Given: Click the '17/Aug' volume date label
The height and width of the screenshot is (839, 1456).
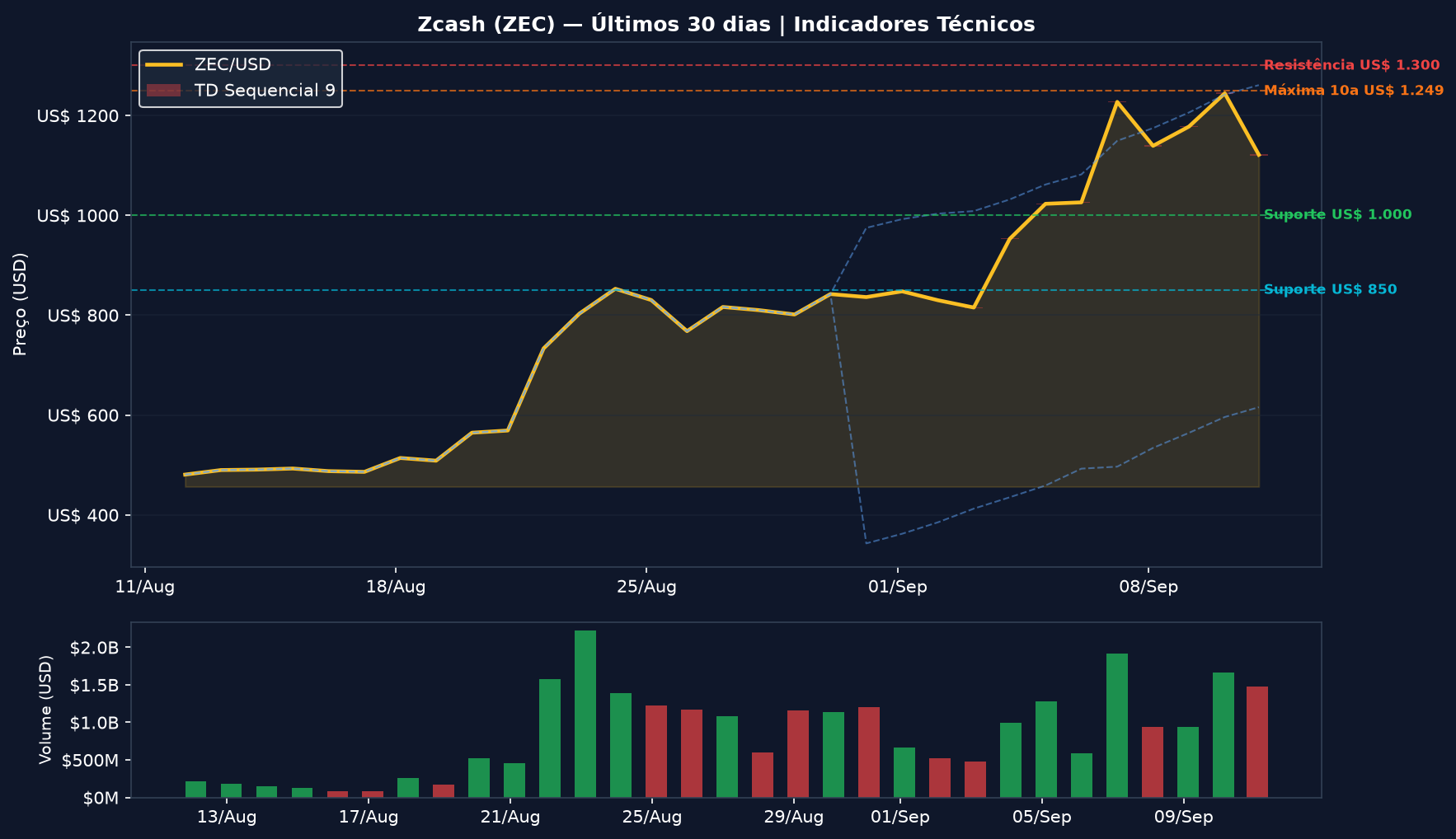Looking at the screenshot, I should pos(369,817).
